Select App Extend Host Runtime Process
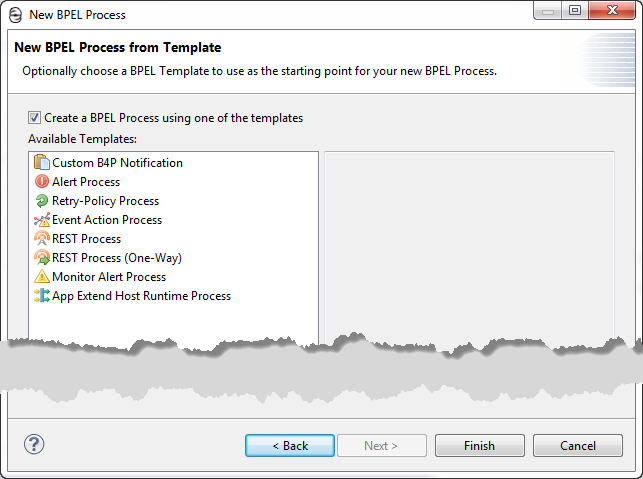The height and width of the screenshot is (479, 643). pos(141,296)
